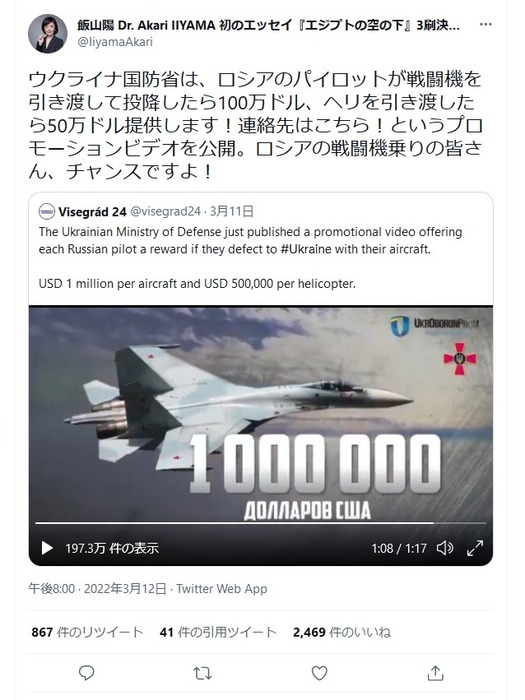Viewport: 525px width, 700px height.
Task: Like the tweet with heart icon
Action: [319, 673]
